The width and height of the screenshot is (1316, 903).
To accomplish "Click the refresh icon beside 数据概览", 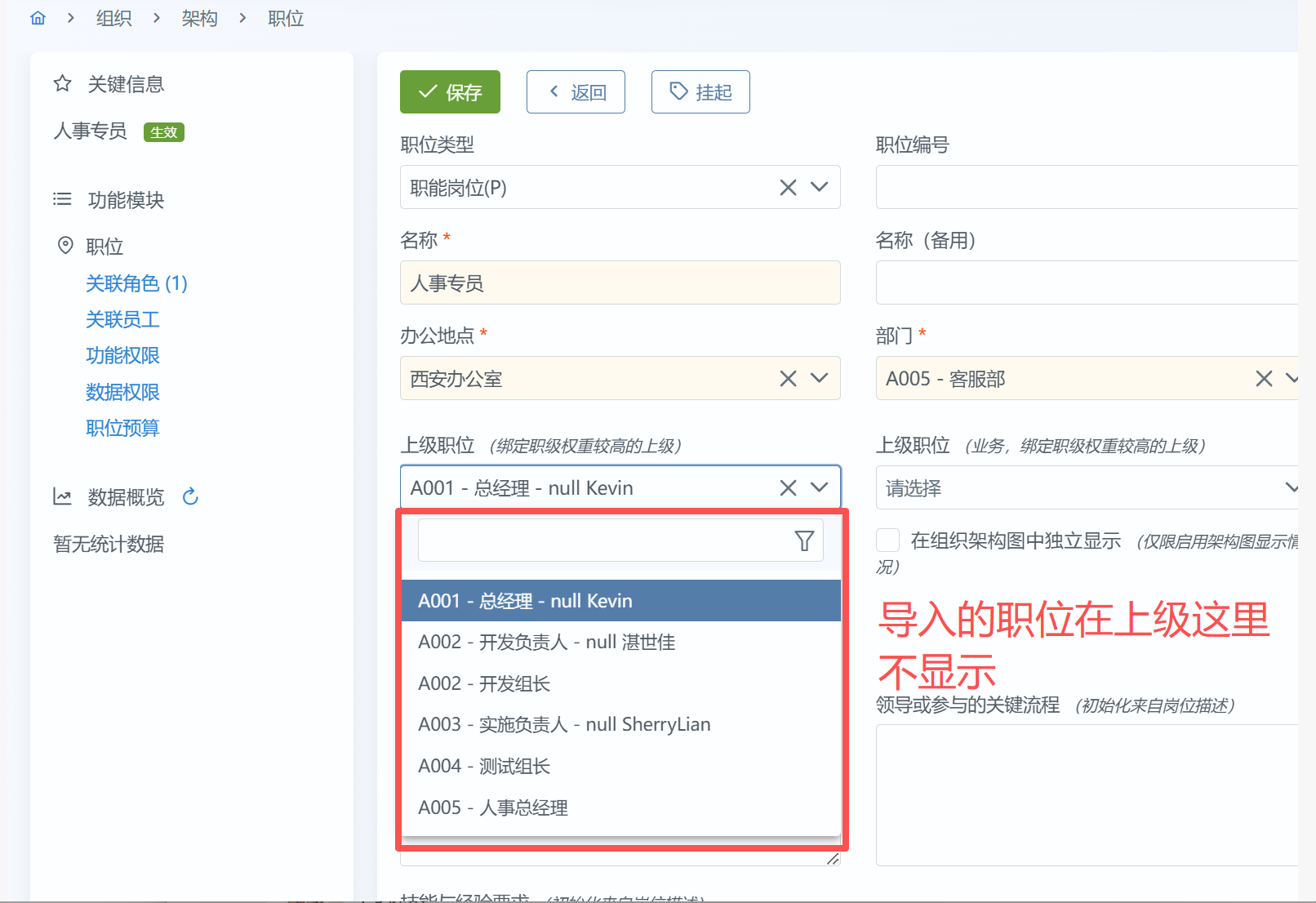I will pos(190,496).
